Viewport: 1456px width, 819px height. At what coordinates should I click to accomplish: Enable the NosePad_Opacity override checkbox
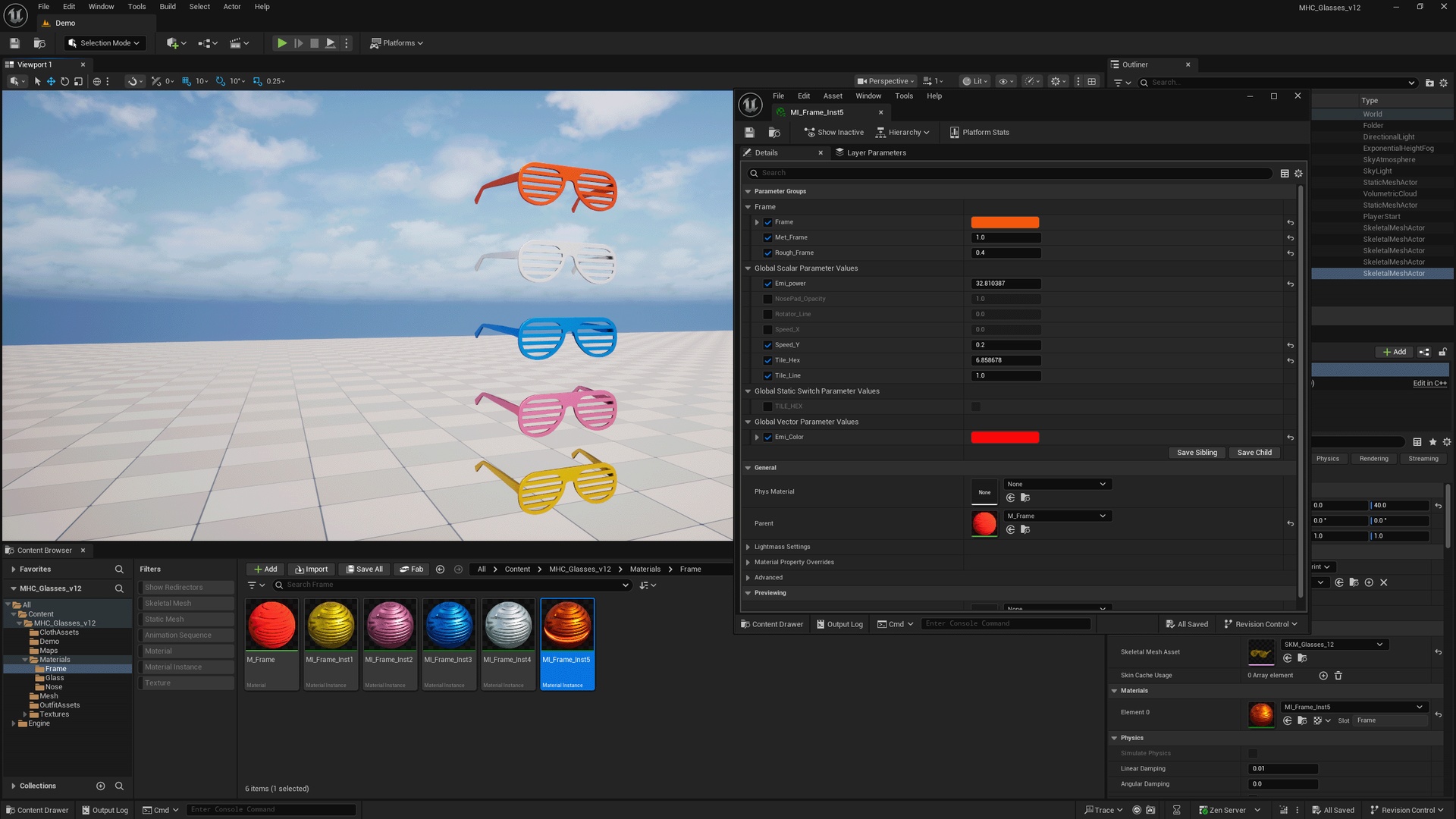tap(767, 299)
